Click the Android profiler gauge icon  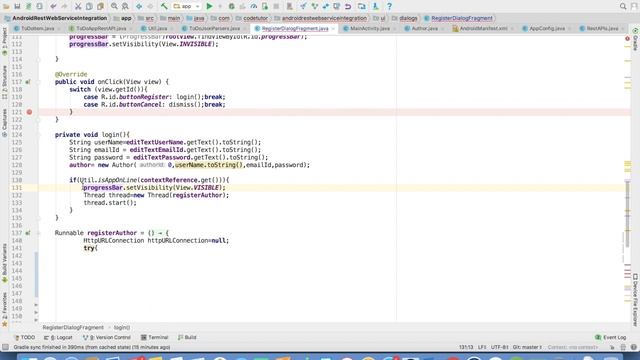click(253, 7)
